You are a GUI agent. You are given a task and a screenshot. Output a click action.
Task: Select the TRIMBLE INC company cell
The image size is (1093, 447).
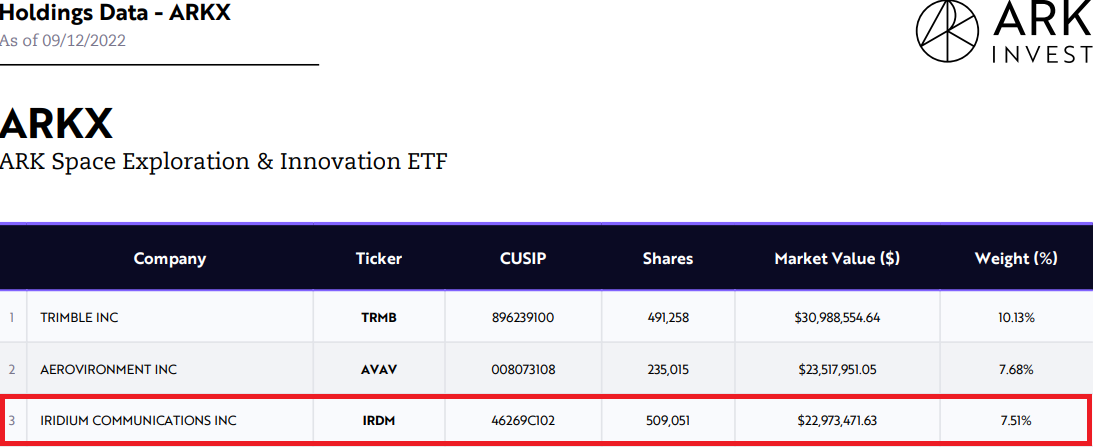[170, 317]
